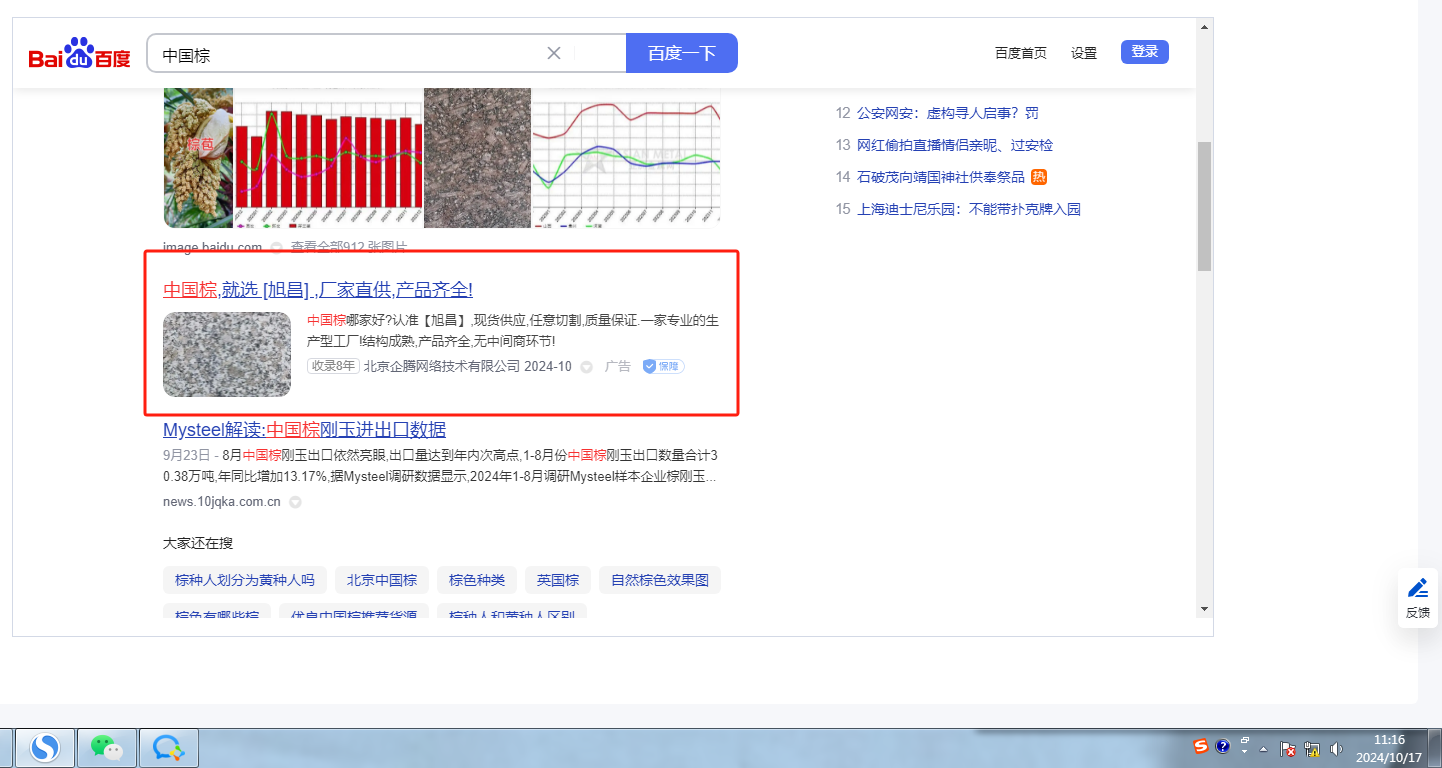Click the Baidu logo
Screen dimensions: 1442x768
[x=80, y=54]
